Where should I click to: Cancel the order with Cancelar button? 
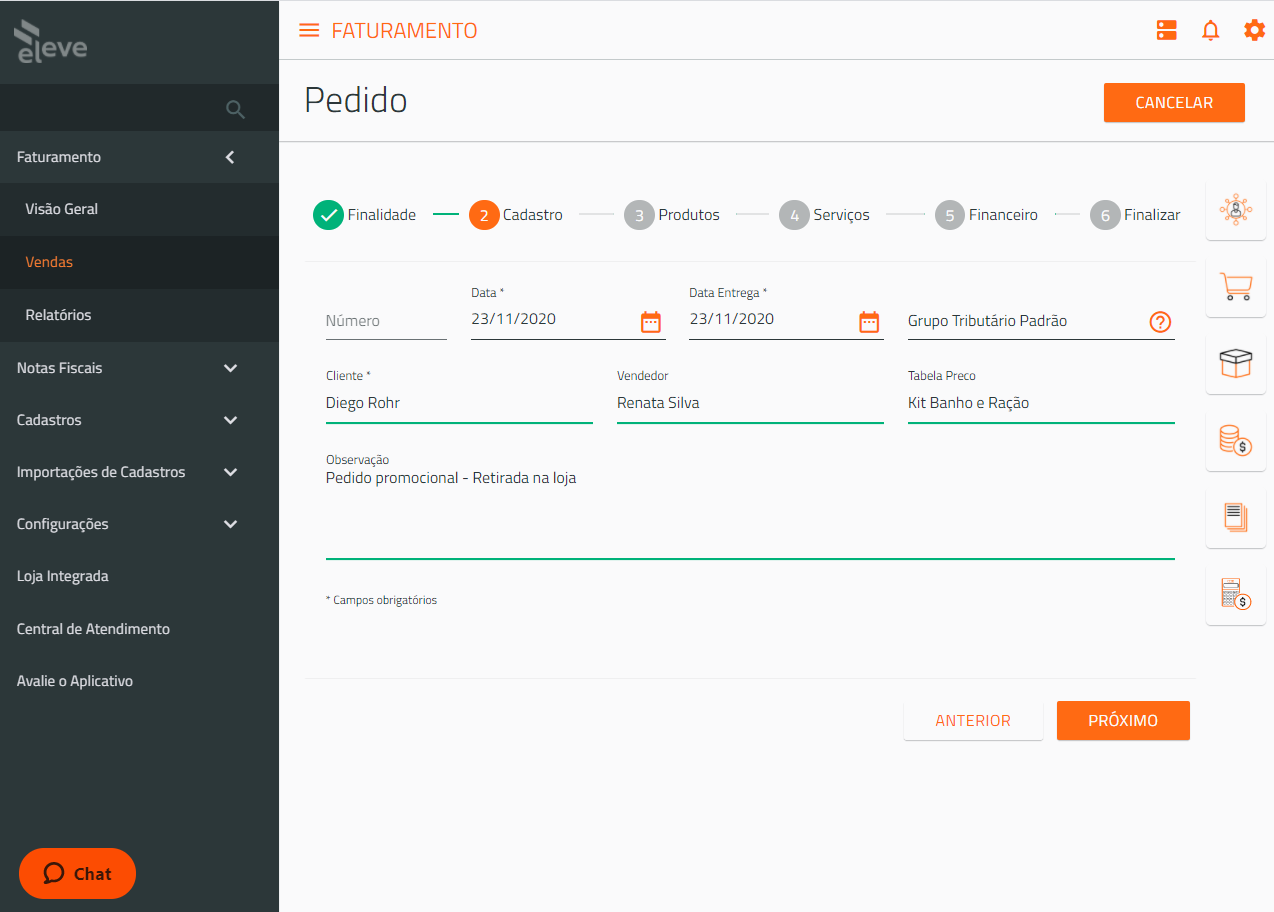tap(1174, 103)
